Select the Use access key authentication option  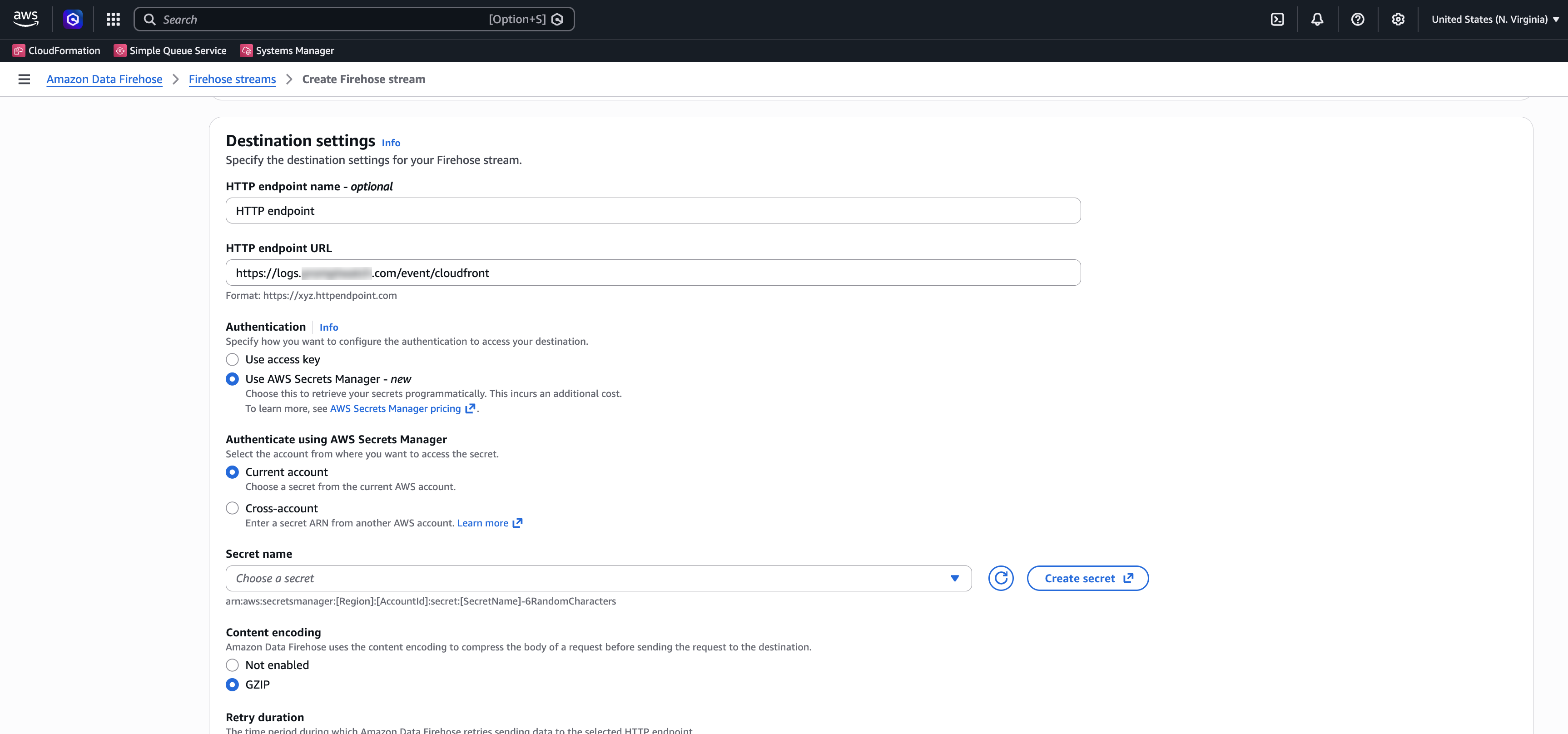[x=232, y=360]
